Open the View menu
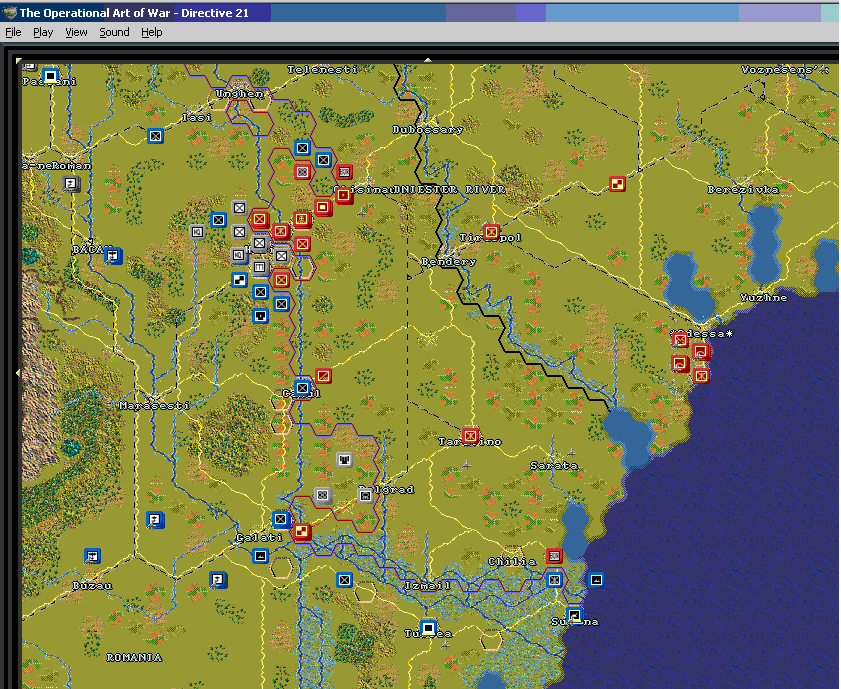The image size is (841, 689). pyautogui.click(x=76, y=32)
